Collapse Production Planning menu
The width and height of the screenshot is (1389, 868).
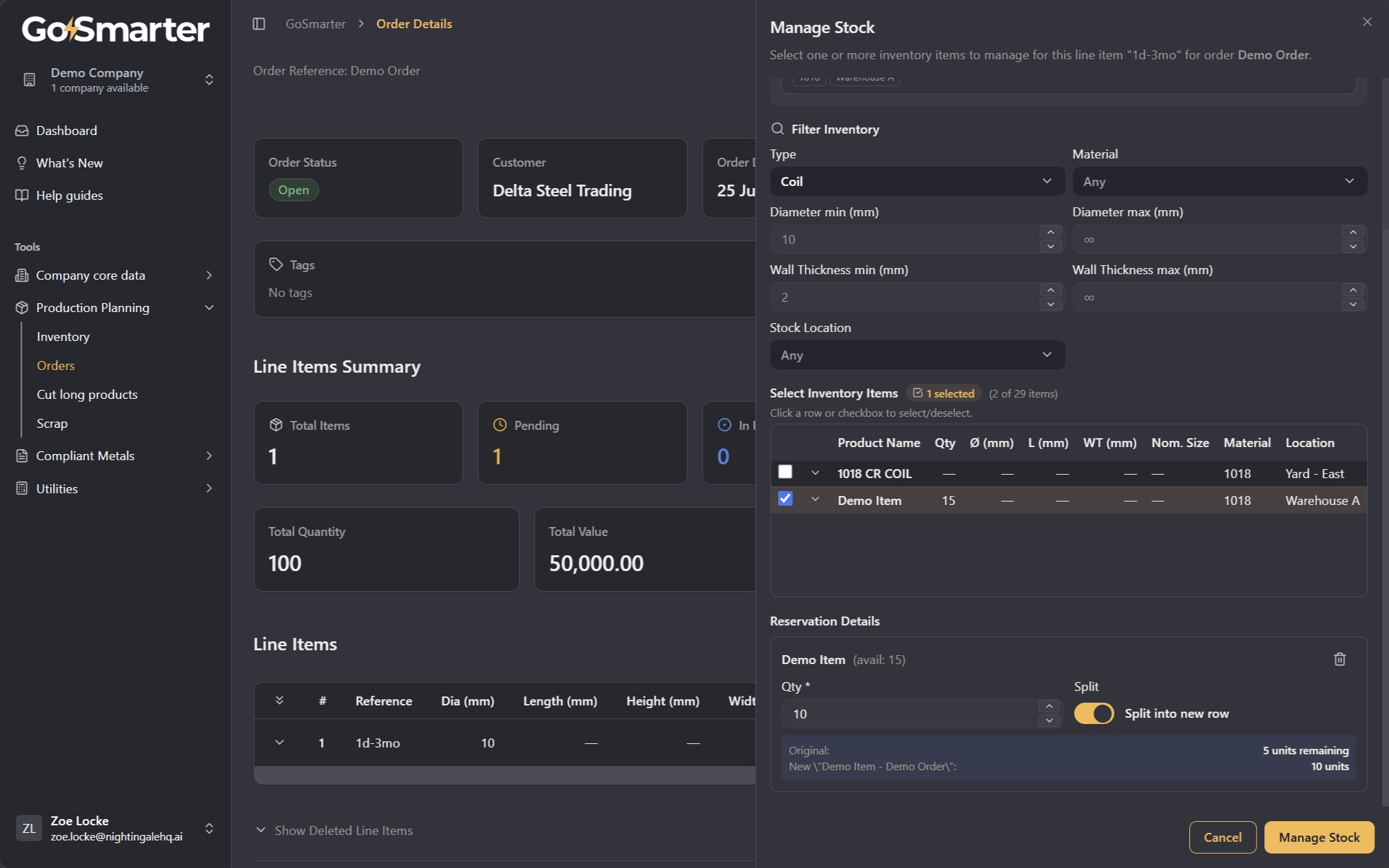click(209, 308)
